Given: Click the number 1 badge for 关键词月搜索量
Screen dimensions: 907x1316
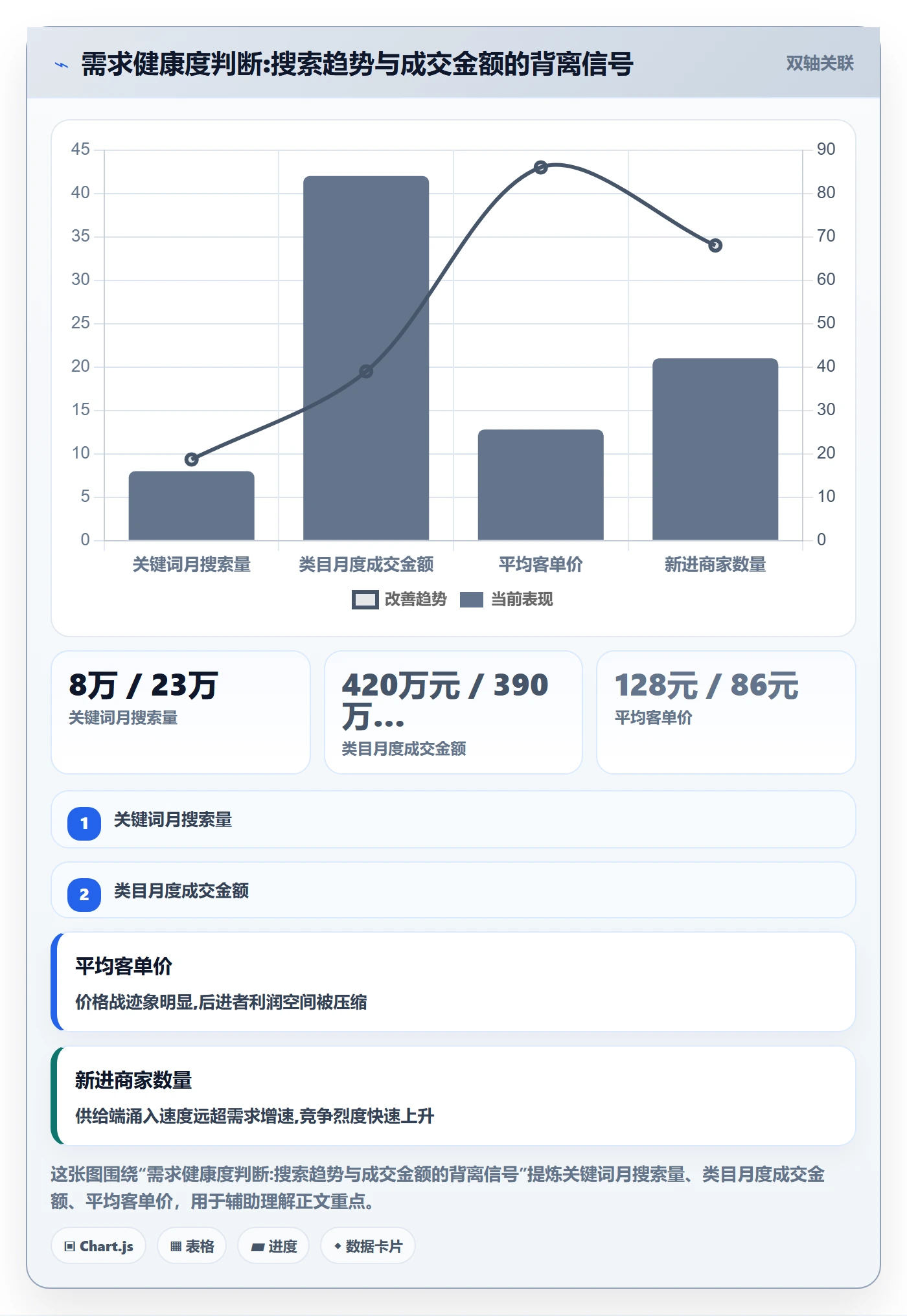Looking at the screenshot, I should pyautogui.click(x=84, y=824).
